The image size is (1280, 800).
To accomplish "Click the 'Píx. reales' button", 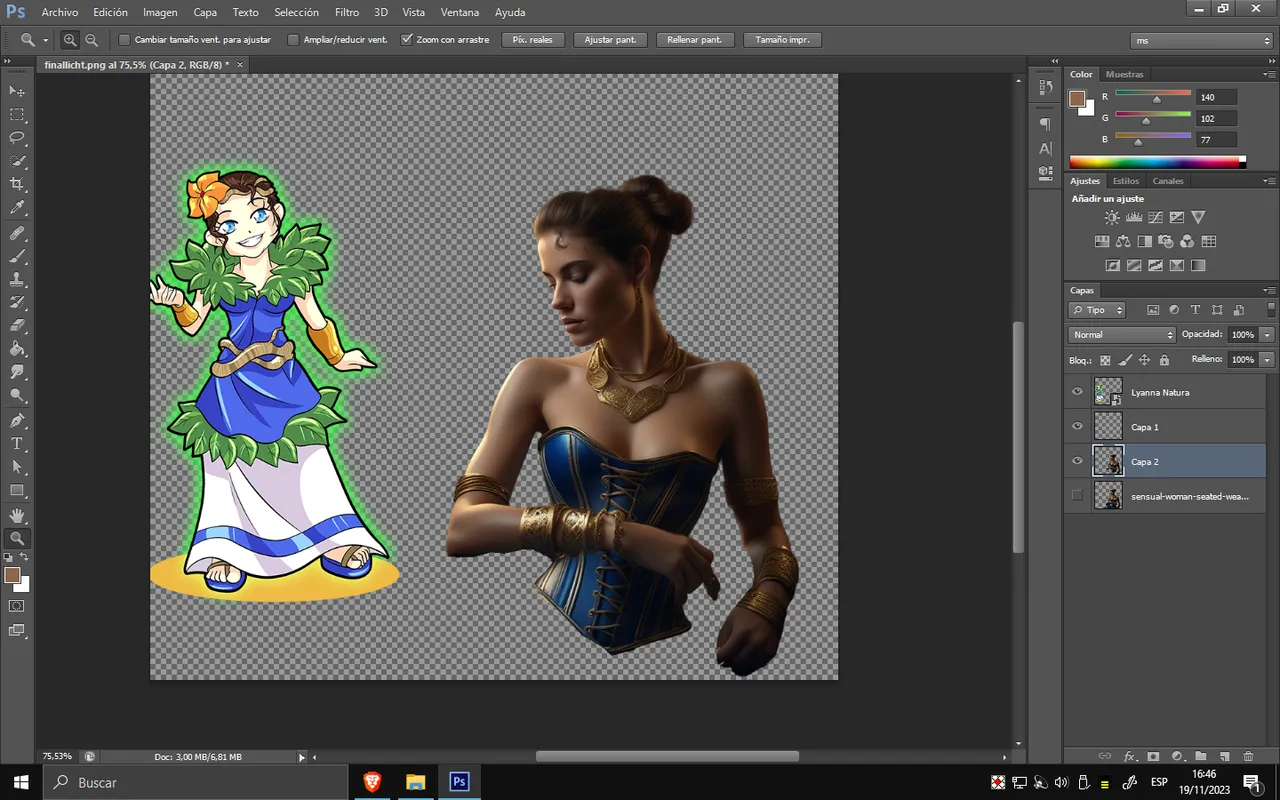I will point(532,40).
